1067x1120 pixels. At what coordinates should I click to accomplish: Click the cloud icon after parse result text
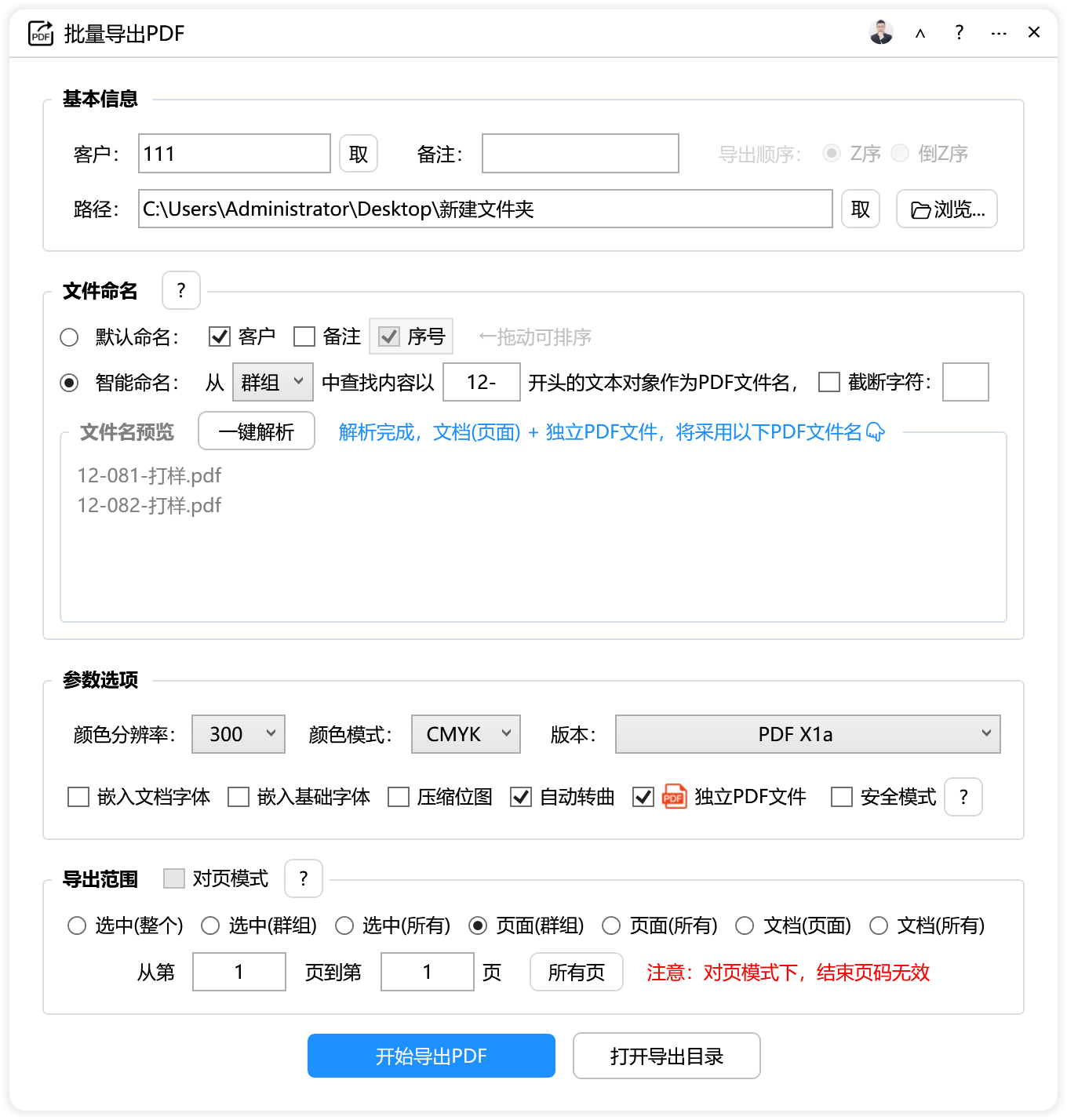876,432
